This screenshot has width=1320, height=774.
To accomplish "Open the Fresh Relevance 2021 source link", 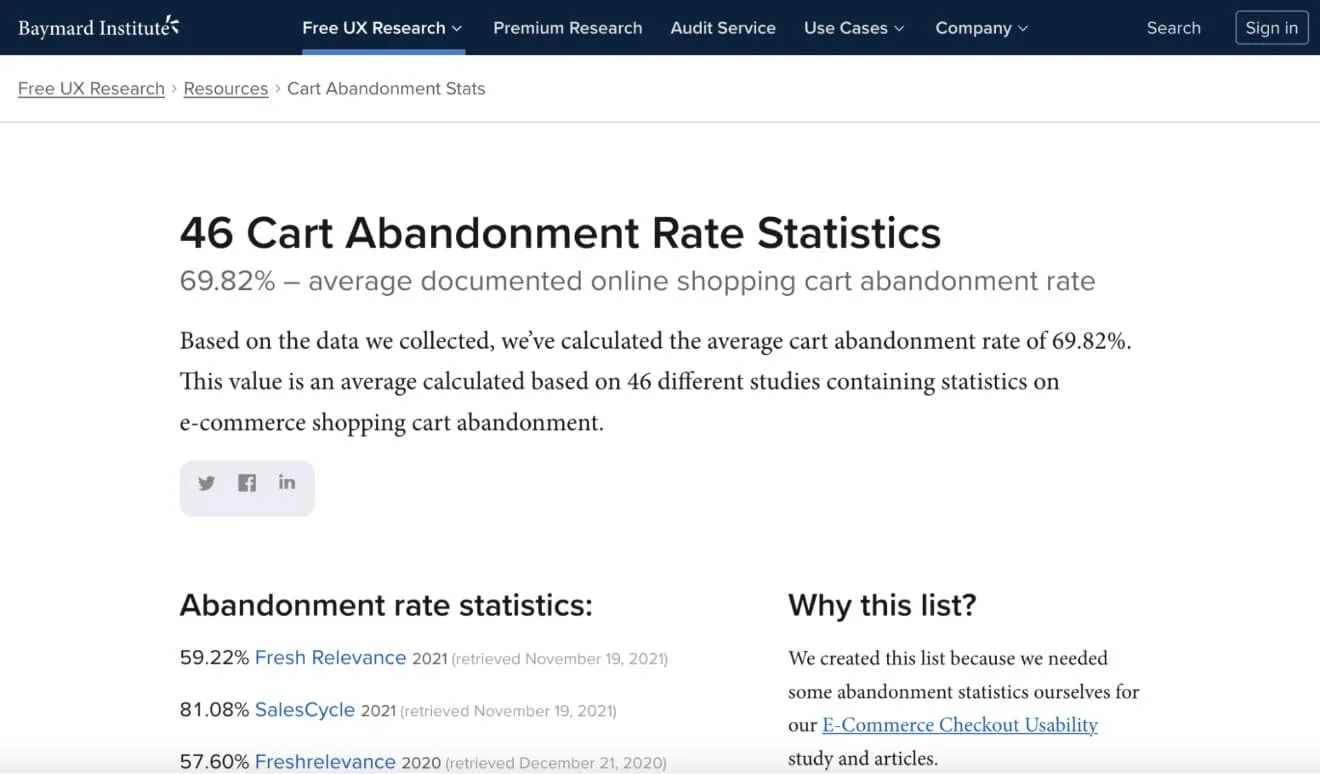I will click(x=330, y=658).
